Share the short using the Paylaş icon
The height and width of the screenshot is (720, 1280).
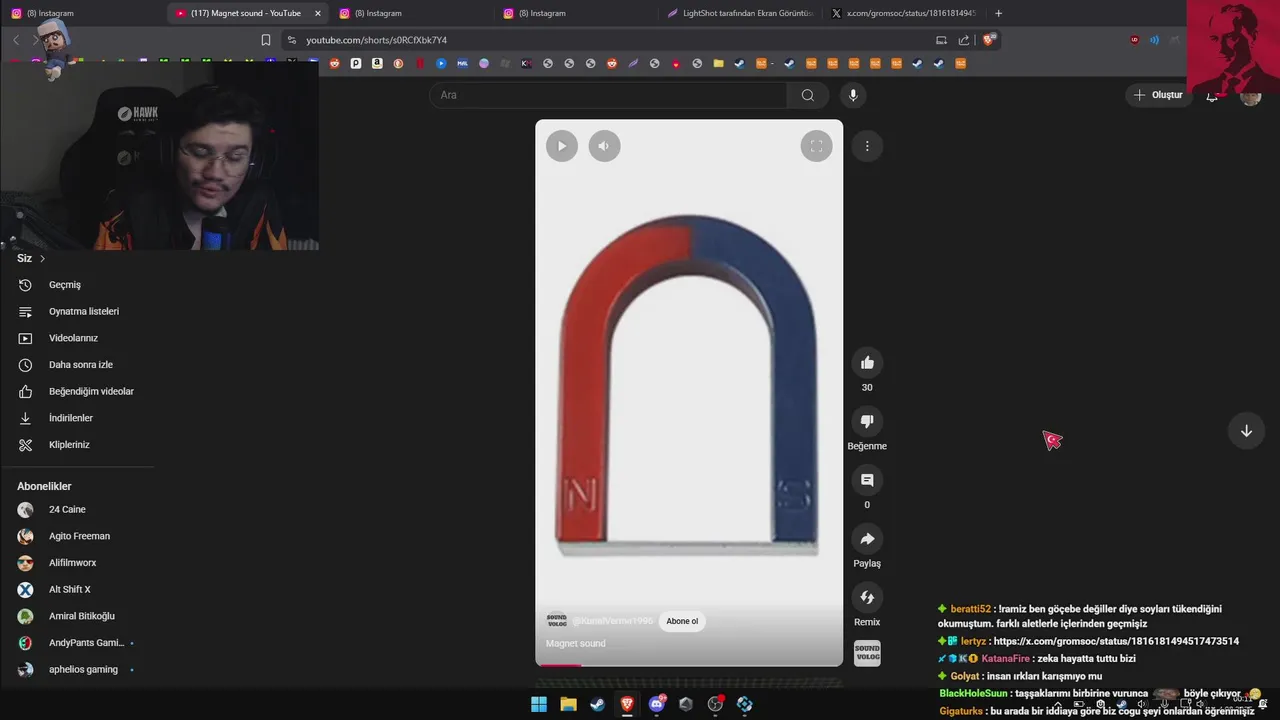[x=867, y=539]
